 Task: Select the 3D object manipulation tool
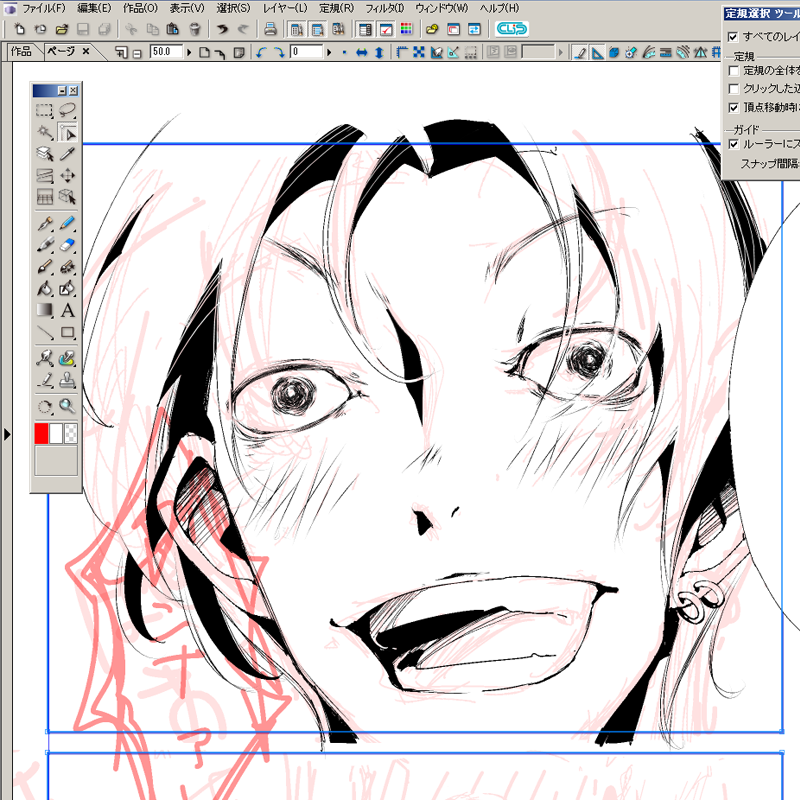[x=67, y=197]
